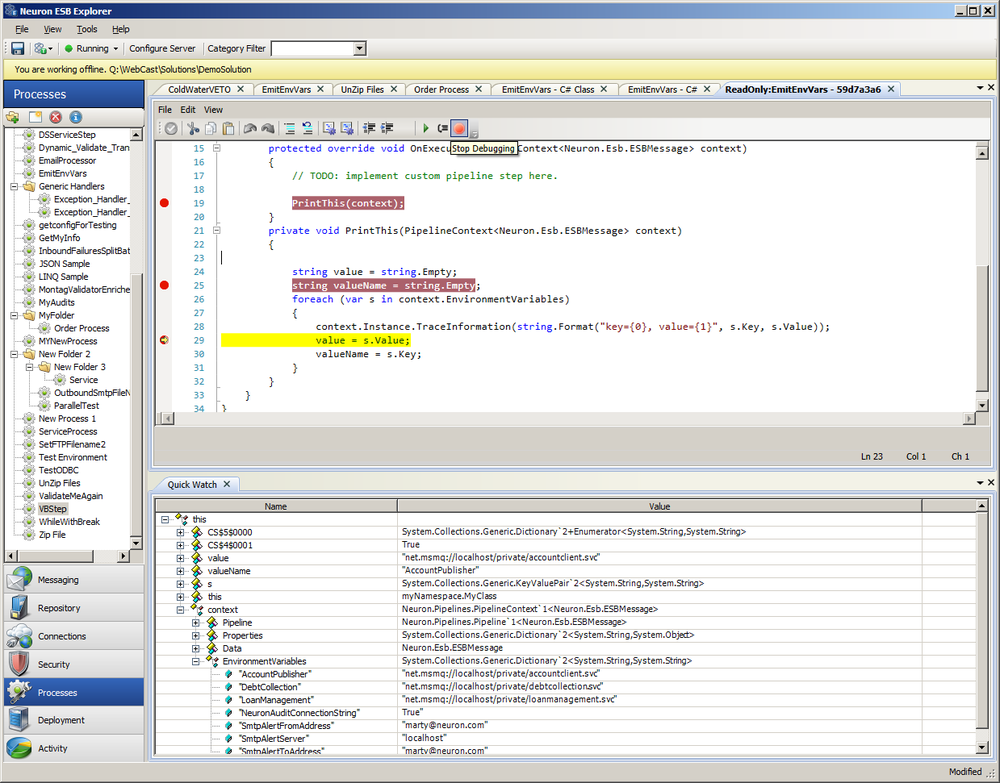1000x783 pixels.
Task: Click the Redo arrow icon in editor toolbar
Action: click(x=268, y=128)
